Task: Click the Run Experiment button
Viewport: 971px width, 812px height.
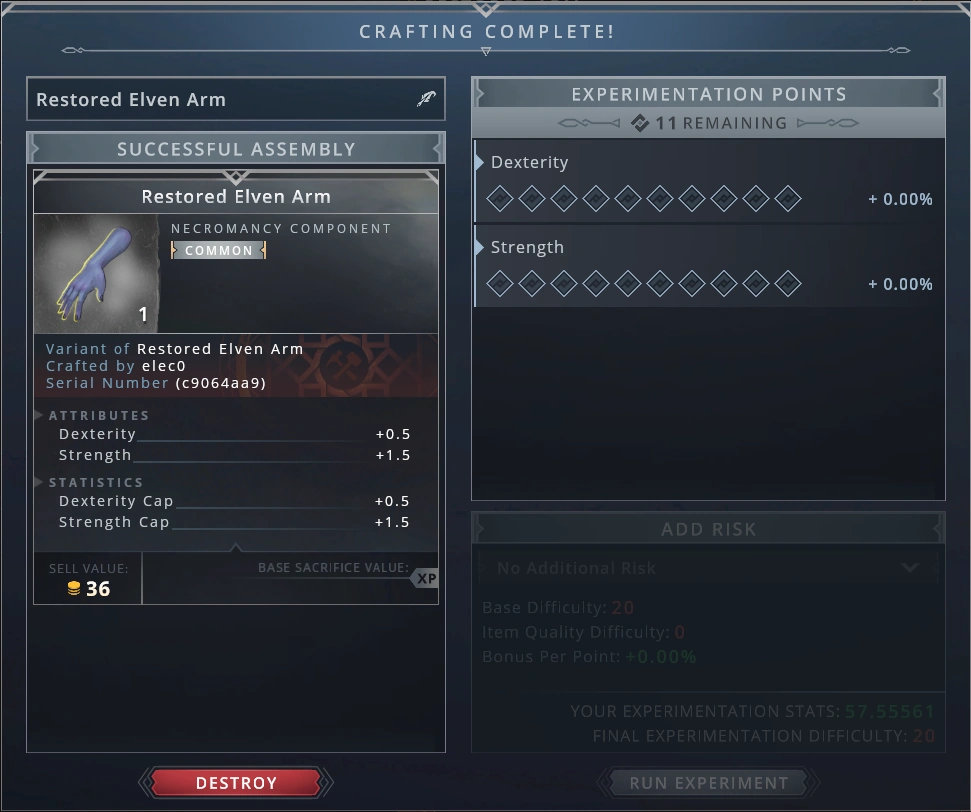Action: (x=708, y=783)
